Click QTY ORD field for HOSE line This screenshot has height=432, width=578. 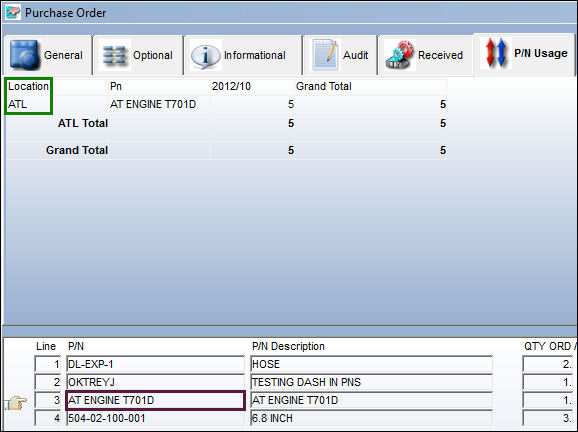[x=548, y=364]
